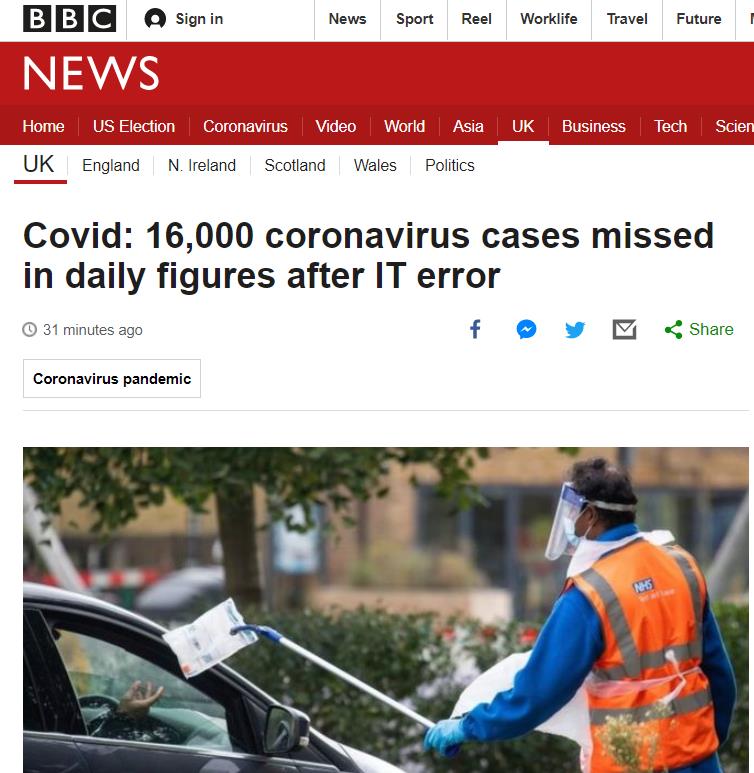Go to Worklife in top navigation
Screen dimensions: 754x773
(x=549, y=19)
